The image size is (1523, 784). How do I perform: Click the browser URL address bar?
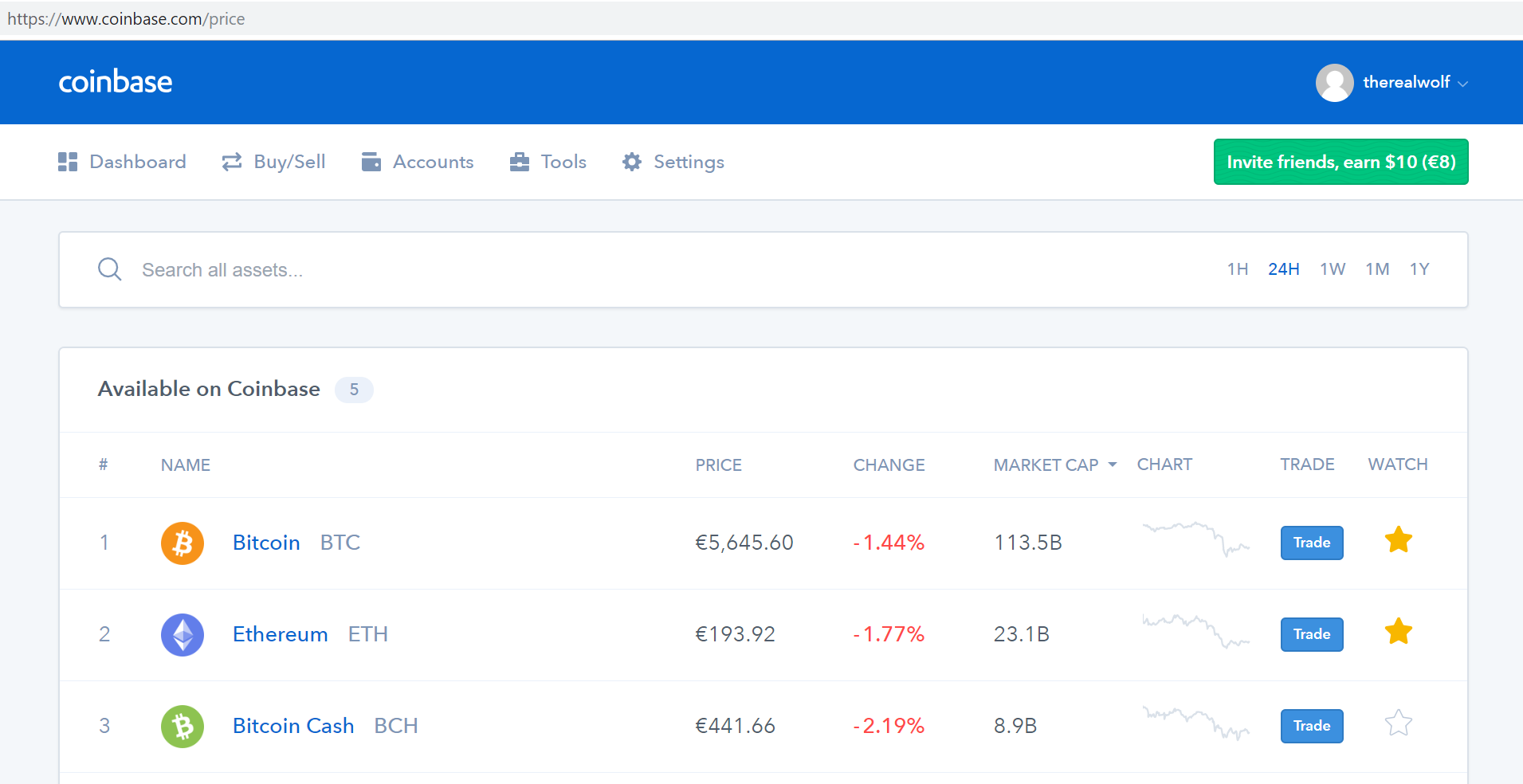pyautogui.click(x=761, y=19)
